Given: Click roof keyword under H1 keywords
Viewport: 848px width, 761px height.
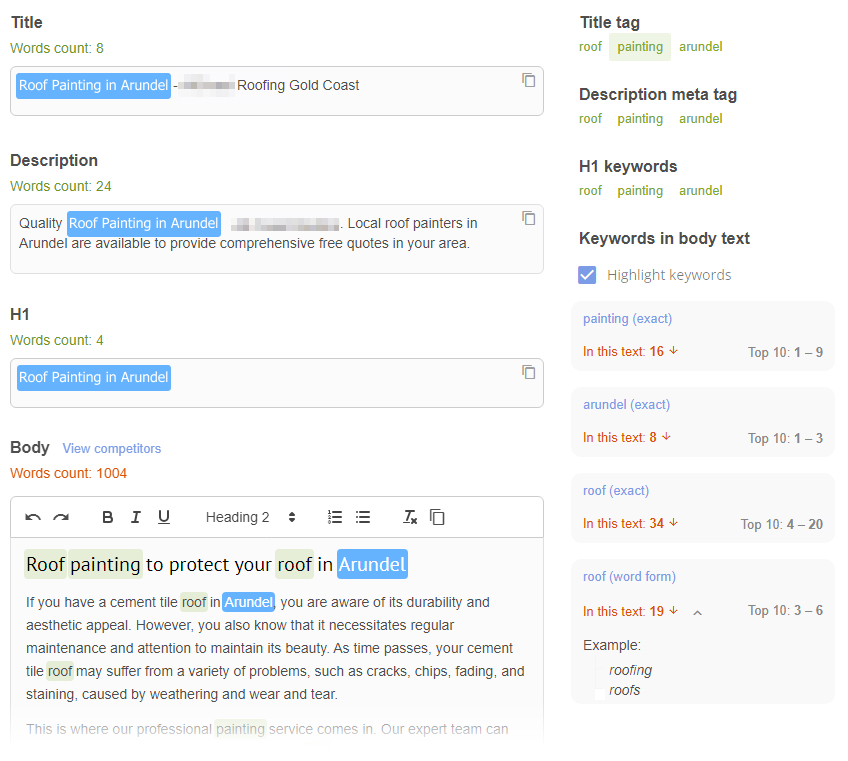Looking at the screenshot, I should pyautogui.click(x=590, y=191).
